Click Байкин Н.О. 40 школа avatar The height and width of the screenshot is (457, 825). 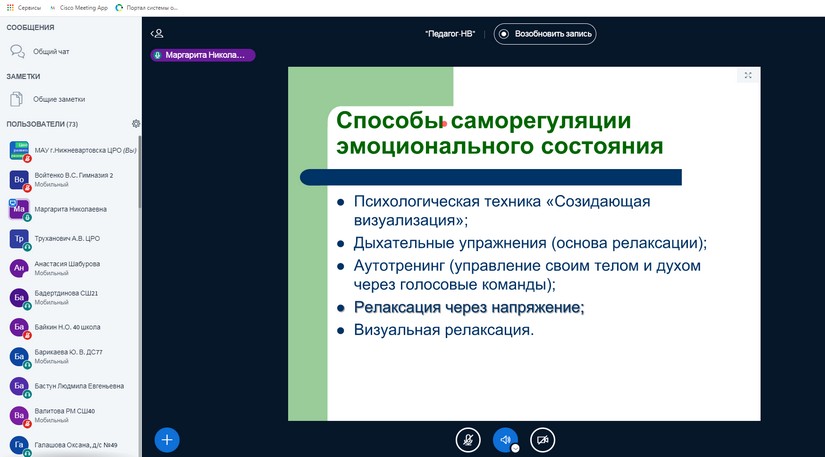click(x=19, y=327)
